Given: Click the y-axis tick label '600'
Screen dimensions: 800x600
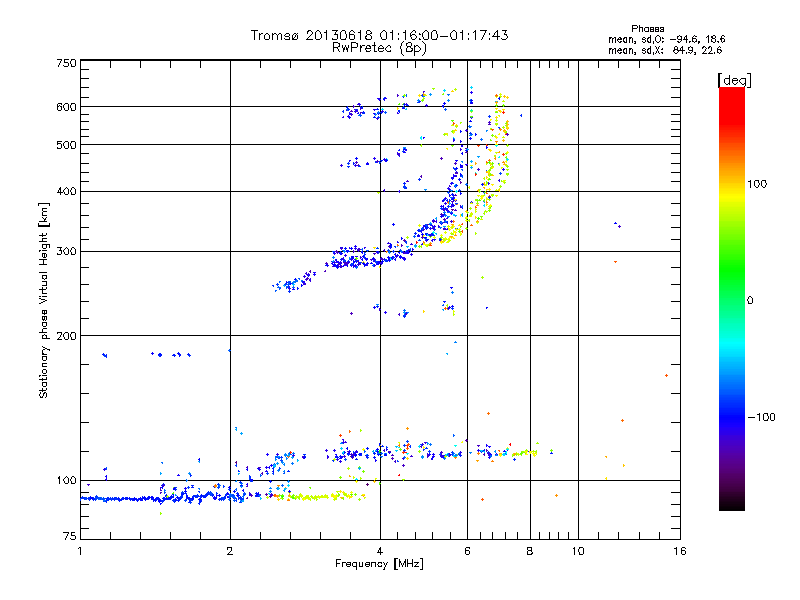Looking at the screenshot, I should click(x=66, y=107).
